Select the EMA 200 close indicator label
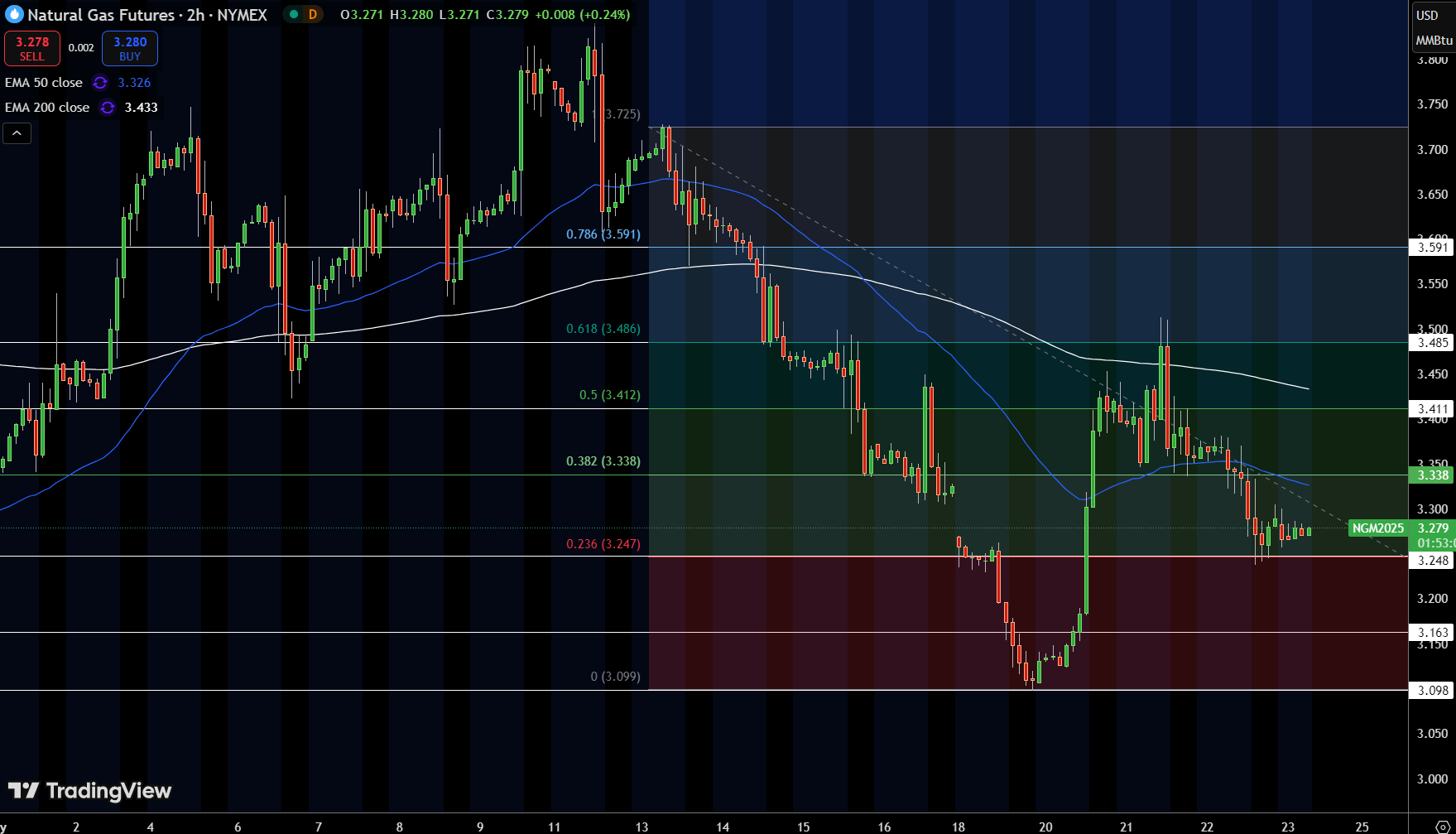This screenshot has width=1456, height=834. 47,108
